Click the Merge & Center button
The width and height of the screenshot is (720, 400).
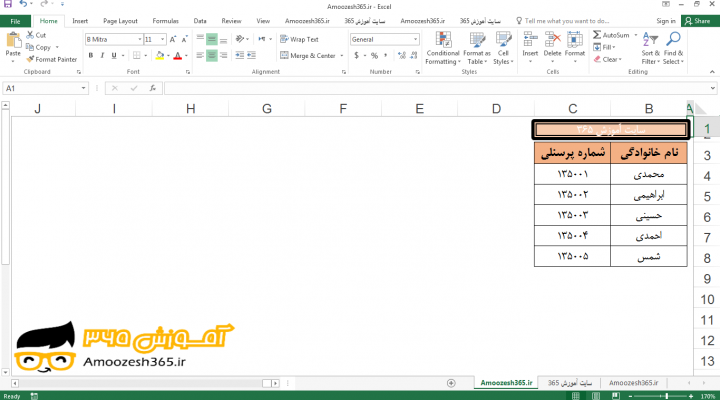click(x=308, y=56)
